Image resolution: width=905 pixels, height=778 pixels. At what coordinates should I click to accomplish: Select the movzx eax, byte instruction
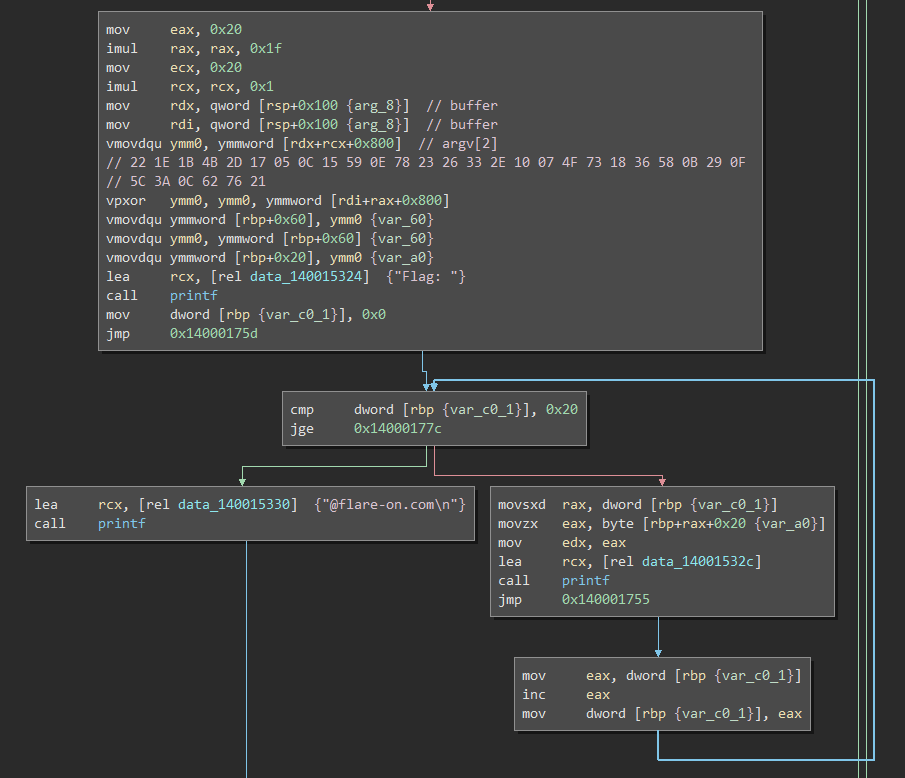[x=662, y=523]
